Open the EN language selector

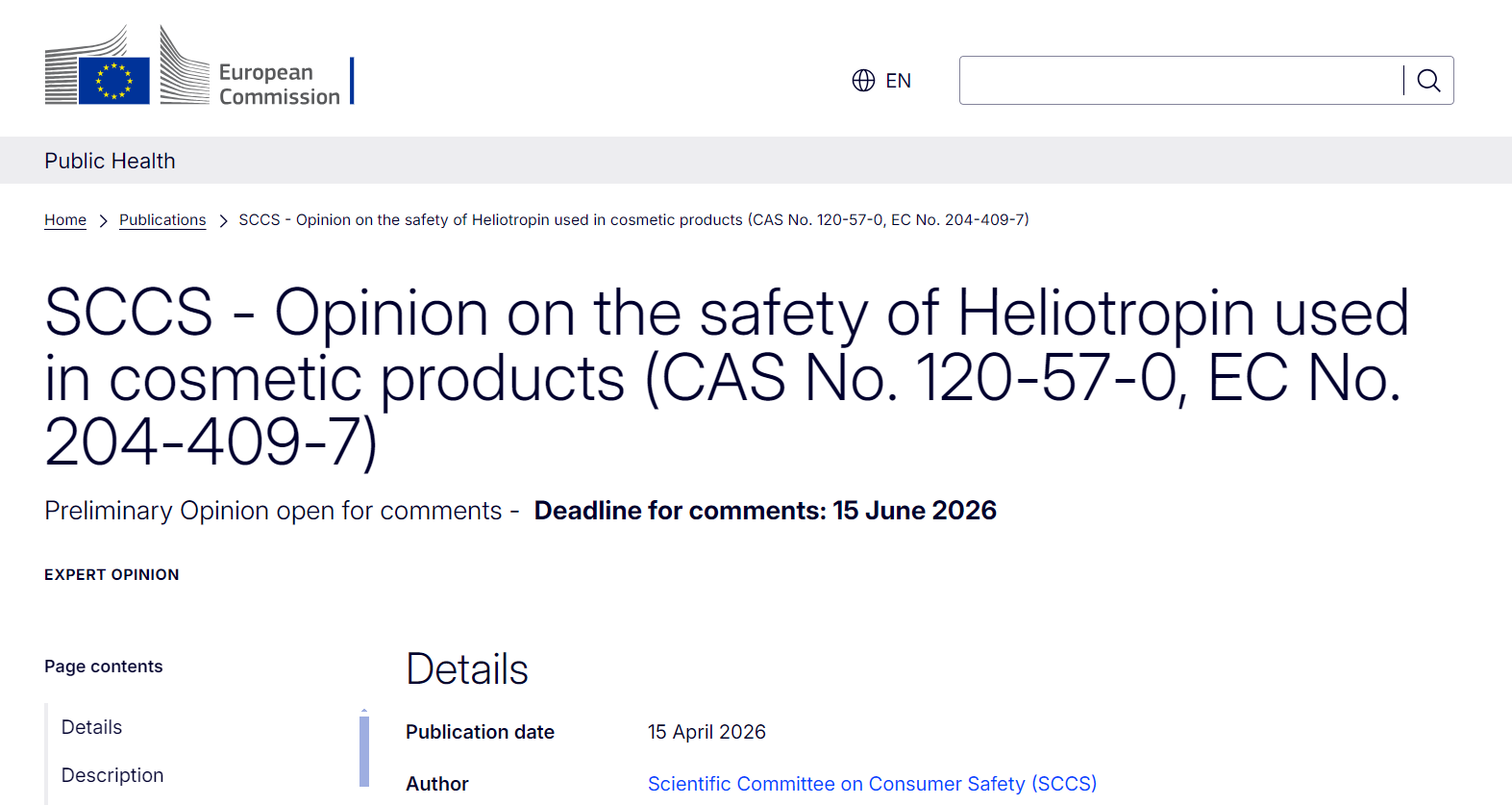898,81
